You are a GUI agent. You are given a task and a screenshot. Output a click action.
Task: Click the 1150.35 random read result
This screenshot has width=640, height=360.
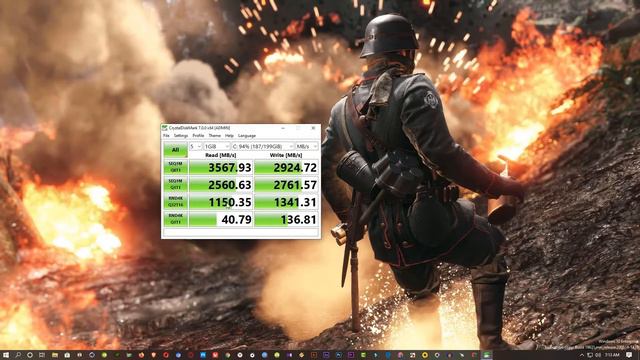221,202
